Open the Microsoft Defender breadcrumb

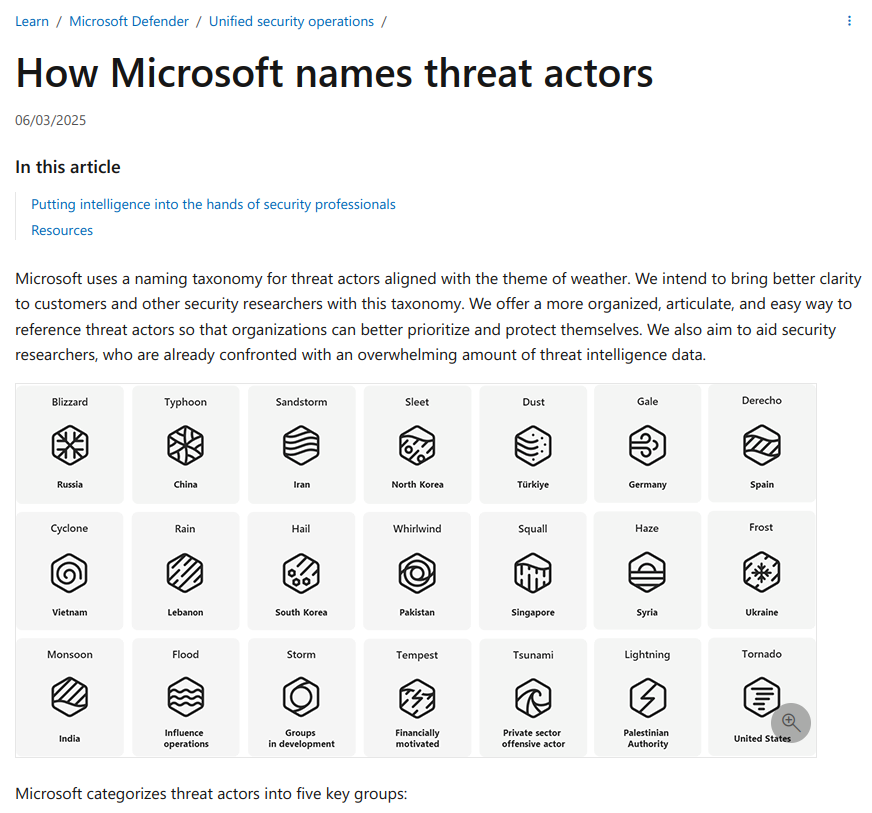pyautogui.click(x=129, y=21)
